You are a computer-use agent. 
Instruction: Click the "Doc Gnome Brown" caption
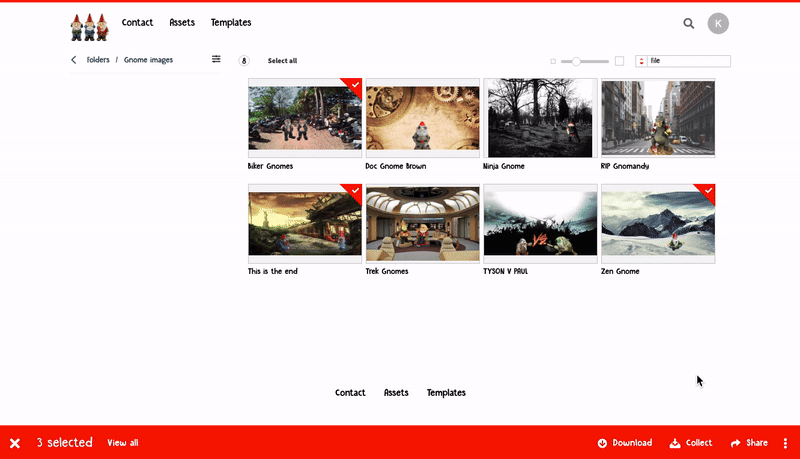pyautogui.click(x=396, y=166)
